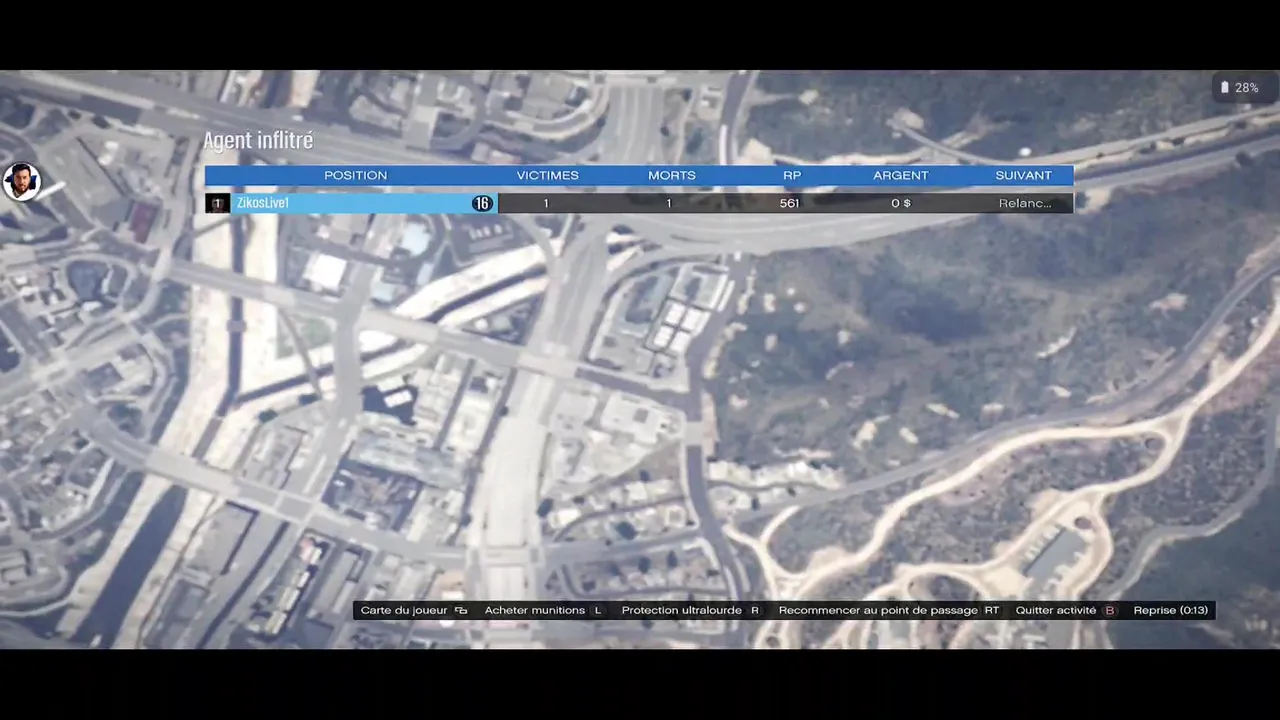Screen dimensions: 1280x720
Task: Click the RT trigger icon
Action: click(991, 610)
